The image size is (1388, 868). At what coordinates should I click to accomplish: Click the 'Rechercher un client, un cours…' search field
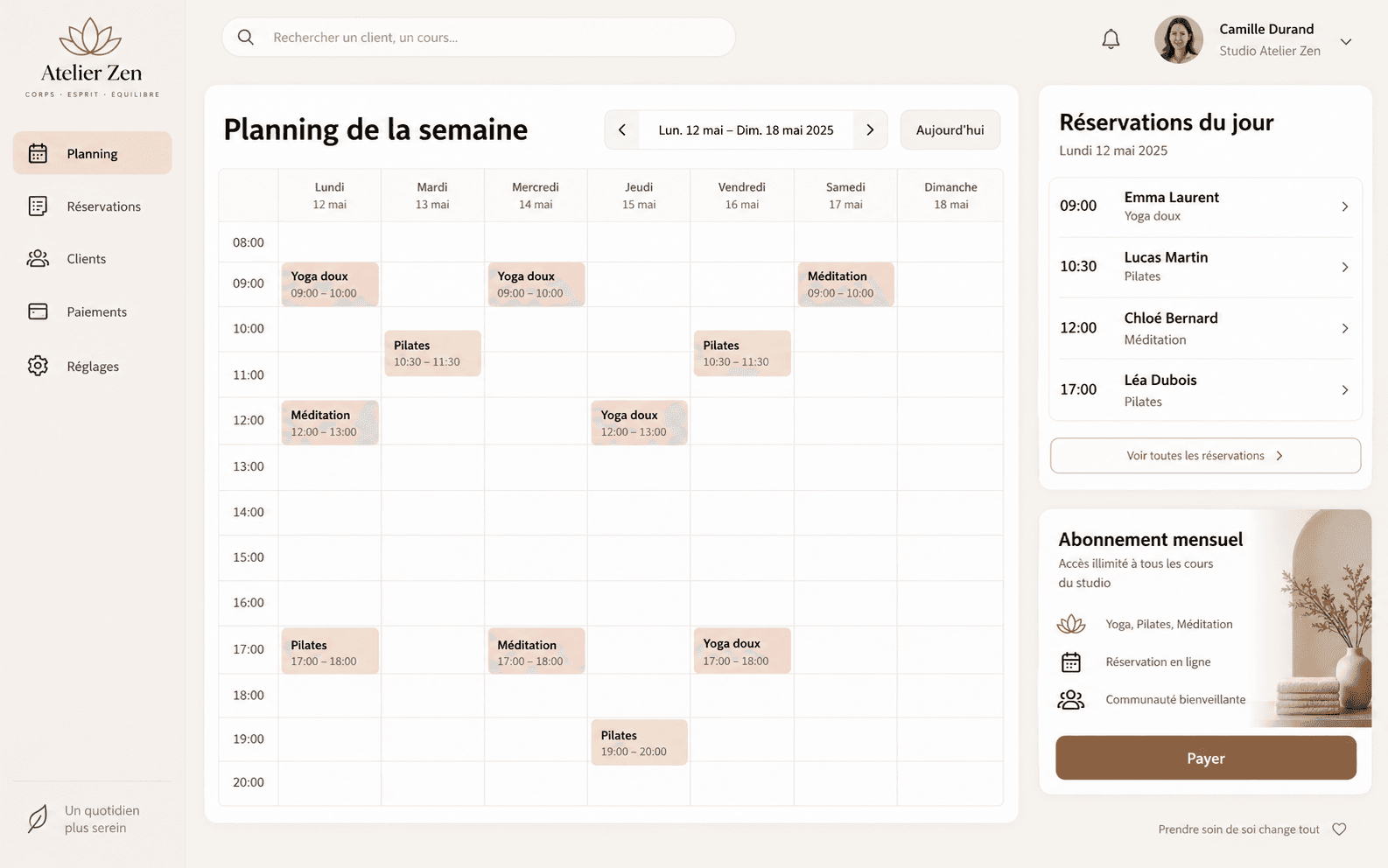pyautogui.click(x=478, y=37)
